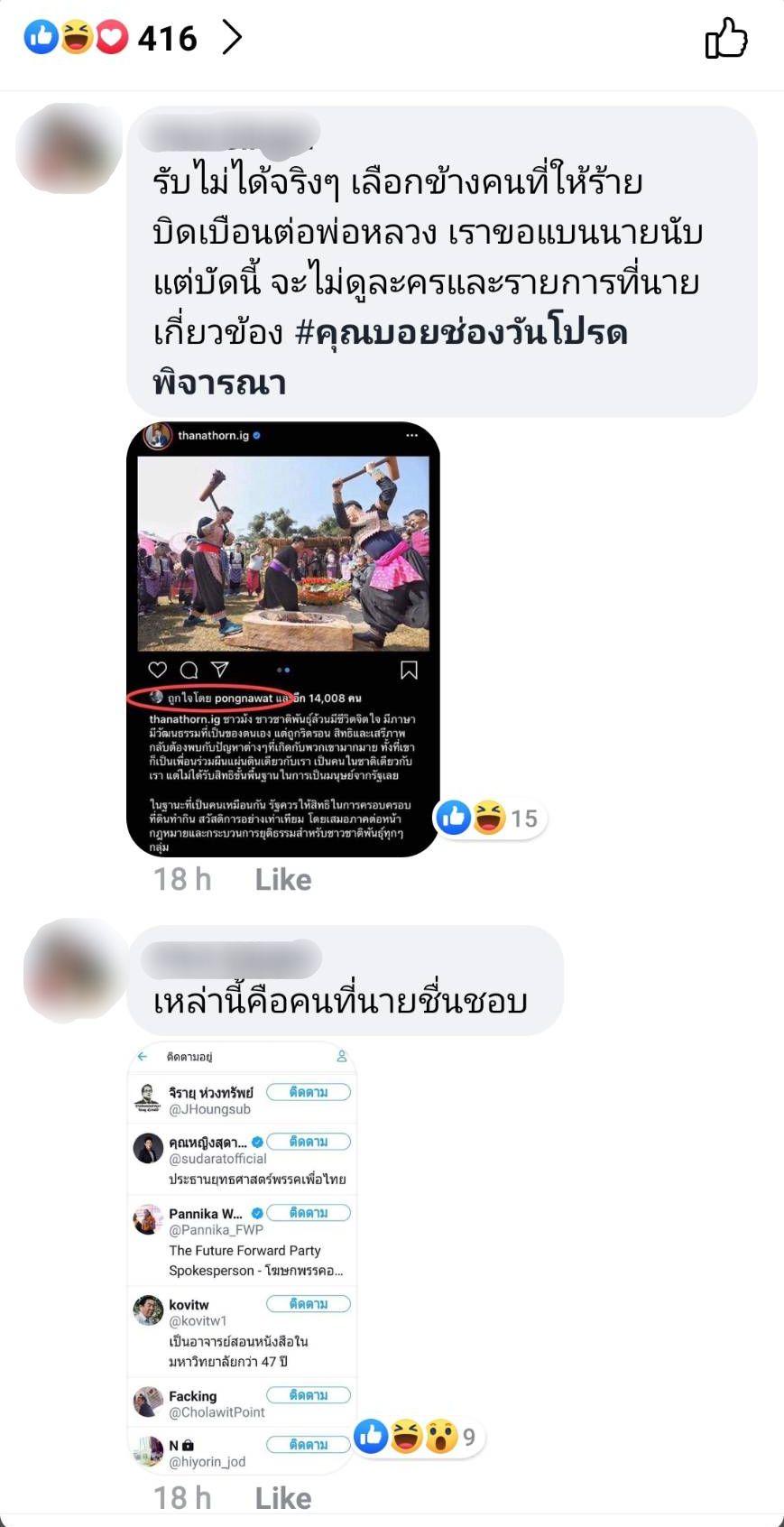Image resolution: width=784 pixels, height=1527 pixels.
Task: Tap the comment bubble icon in the Instagram post
Action: point(189,670)
